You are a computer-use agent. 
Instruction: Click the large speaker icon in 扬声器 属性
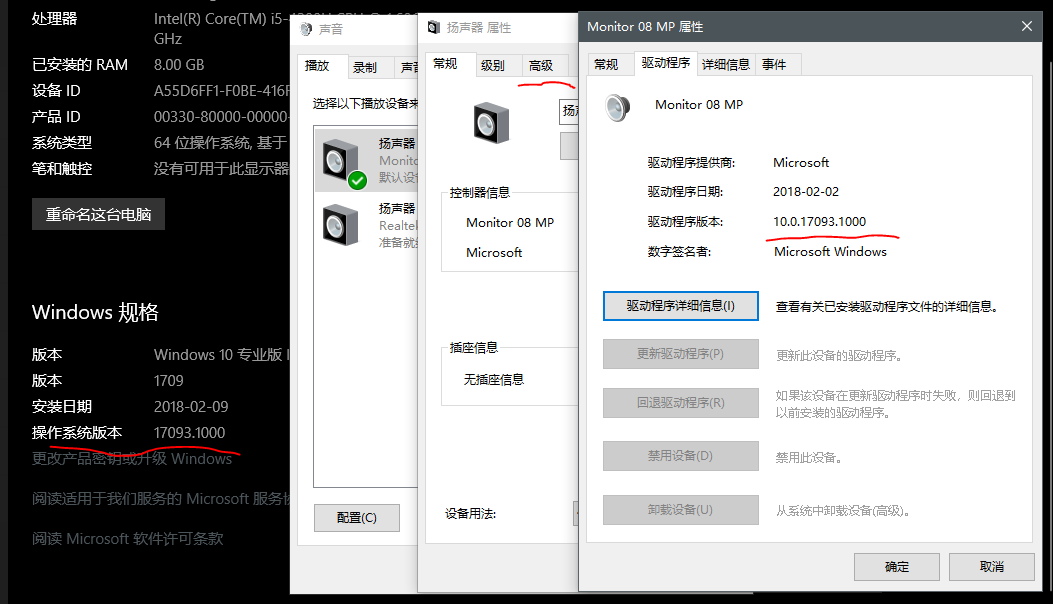coord(491,122)
